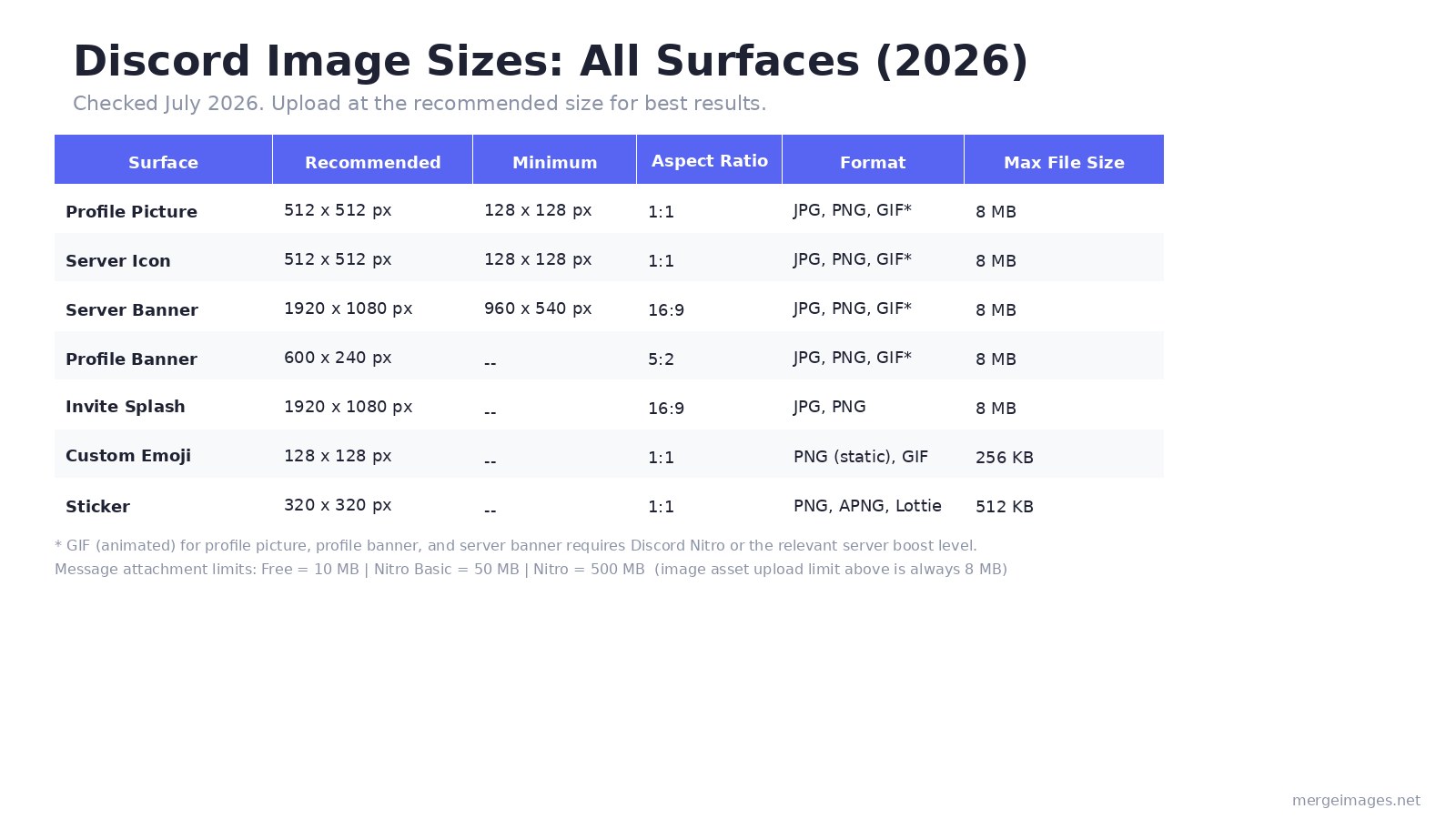This screenshot has height=819, width=1456.
Task: Click the 512 KB max file size
Action: 1004,507
